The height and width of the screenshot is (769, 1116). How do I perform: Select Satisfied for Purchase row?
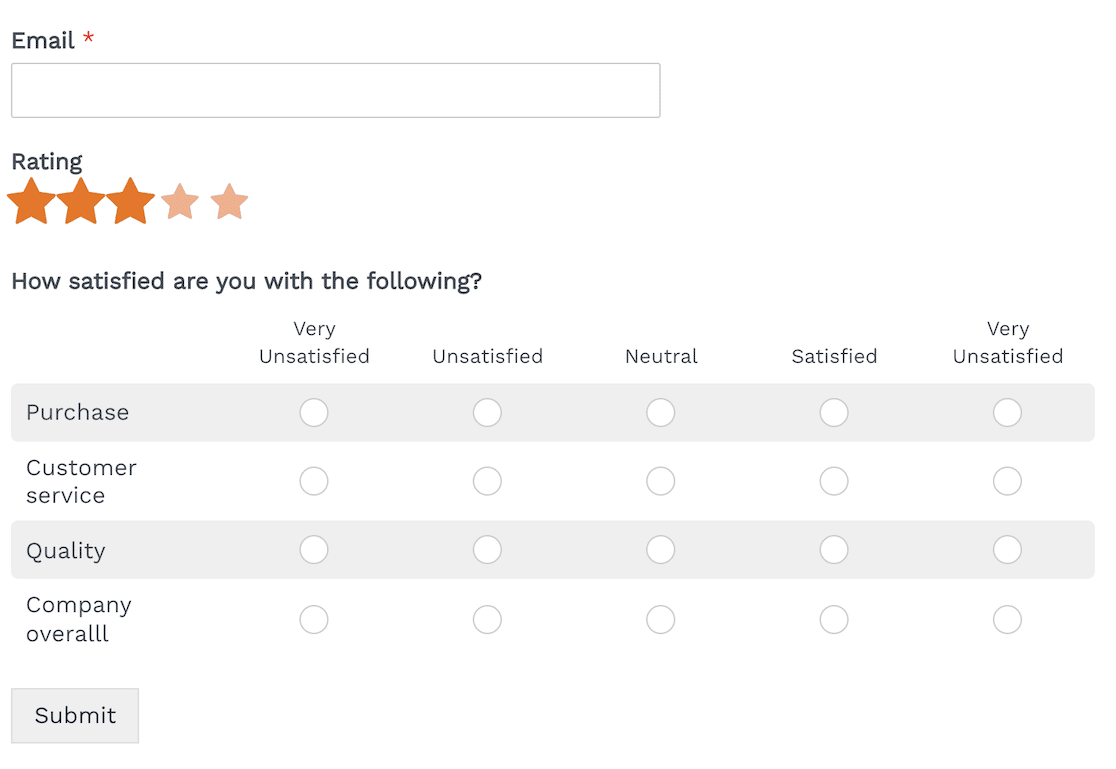click(x=834, y=412)
